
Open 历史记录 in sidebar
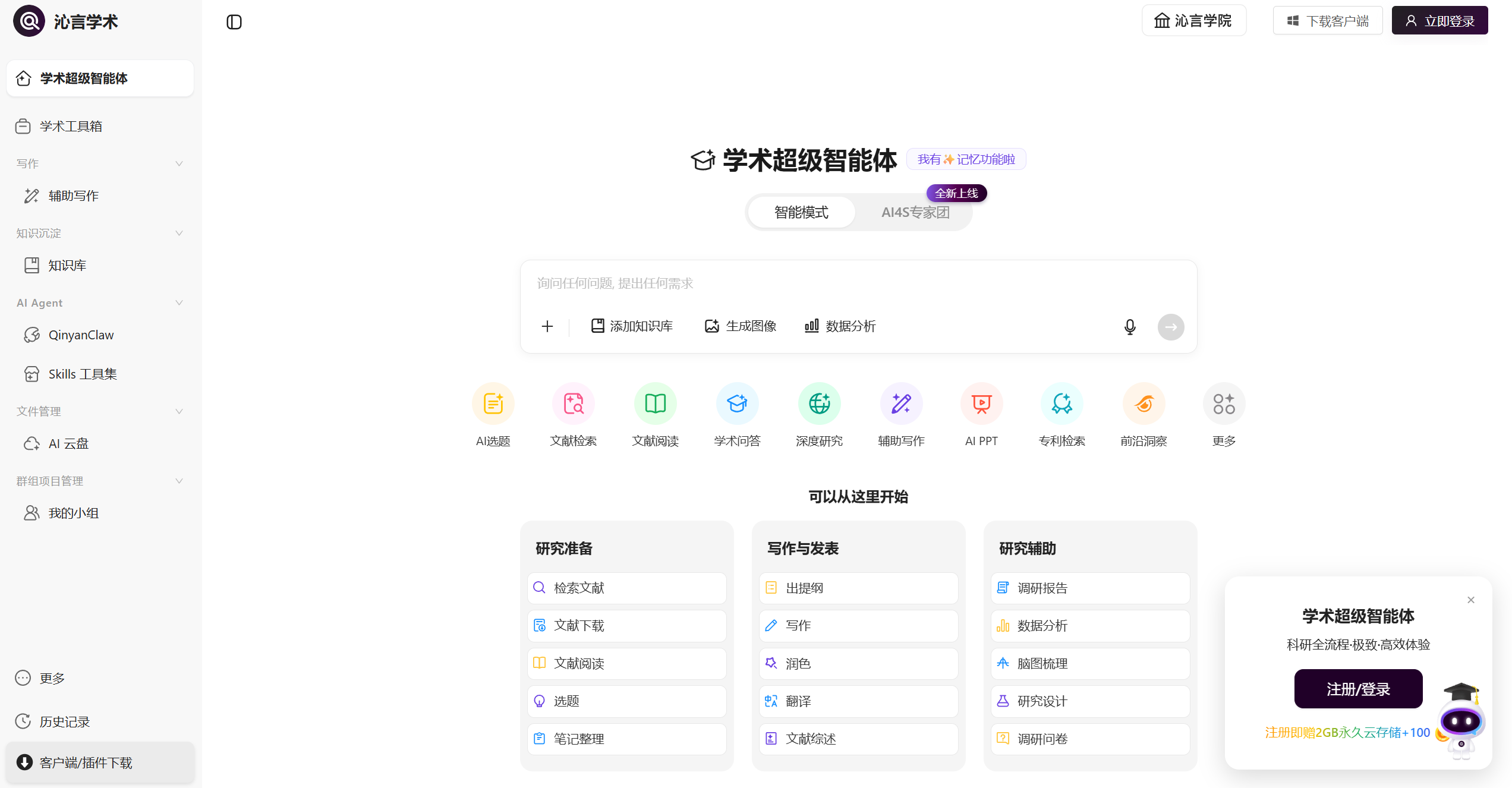tap(100, 721)
